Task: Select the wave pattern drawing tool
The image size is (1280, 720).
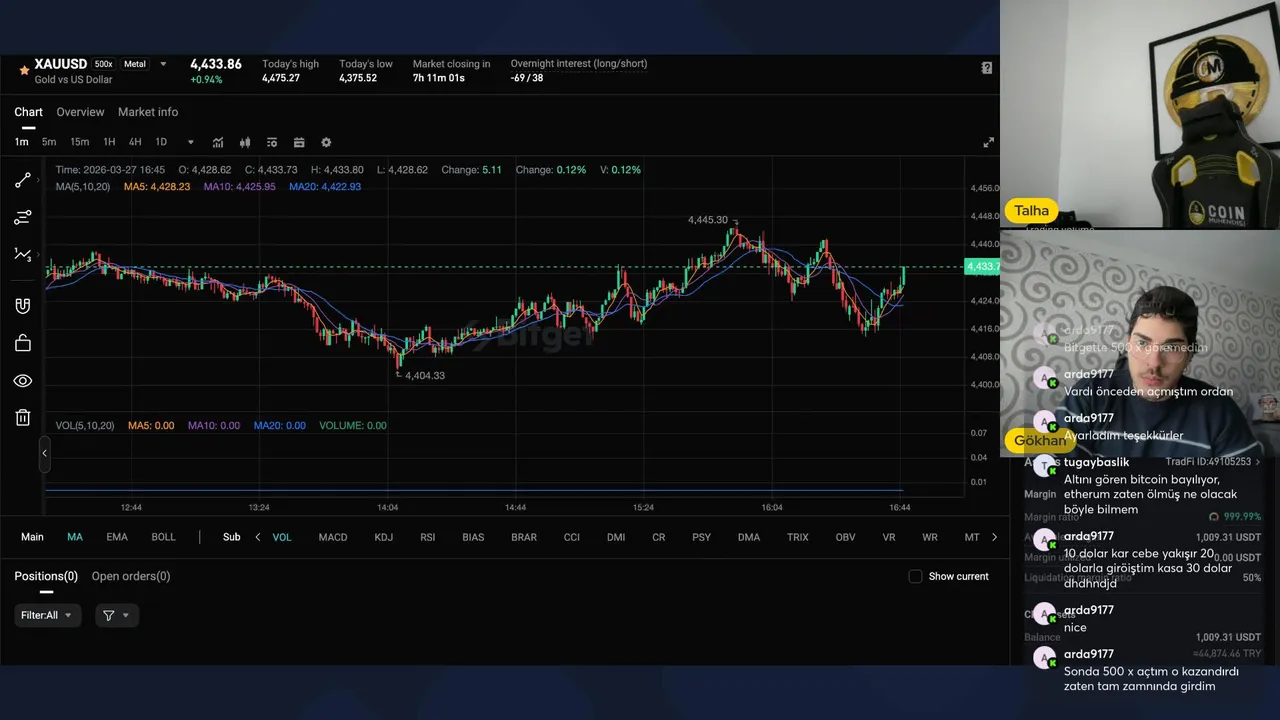Action: pyautogui.click(x=23, y=254)
